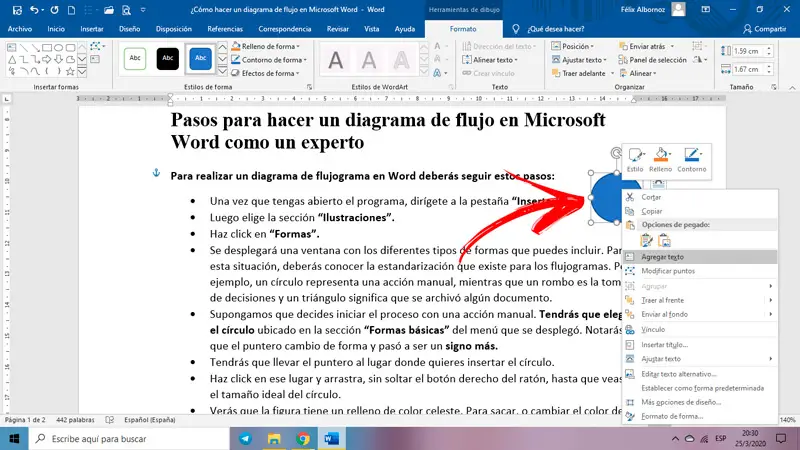
Task: Open Relleno de forma dropdown
Action: coord(265,46)
